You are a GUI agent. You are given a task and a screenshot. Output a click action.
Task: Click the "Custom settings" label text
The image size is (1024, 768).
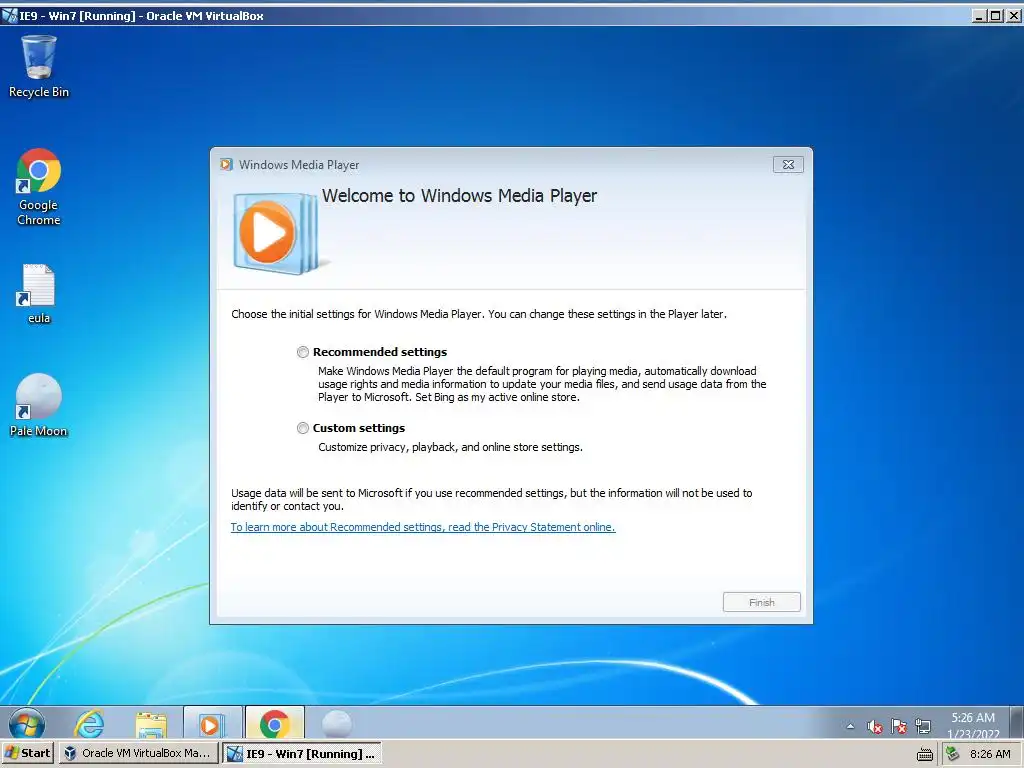[x=359, y=428]
